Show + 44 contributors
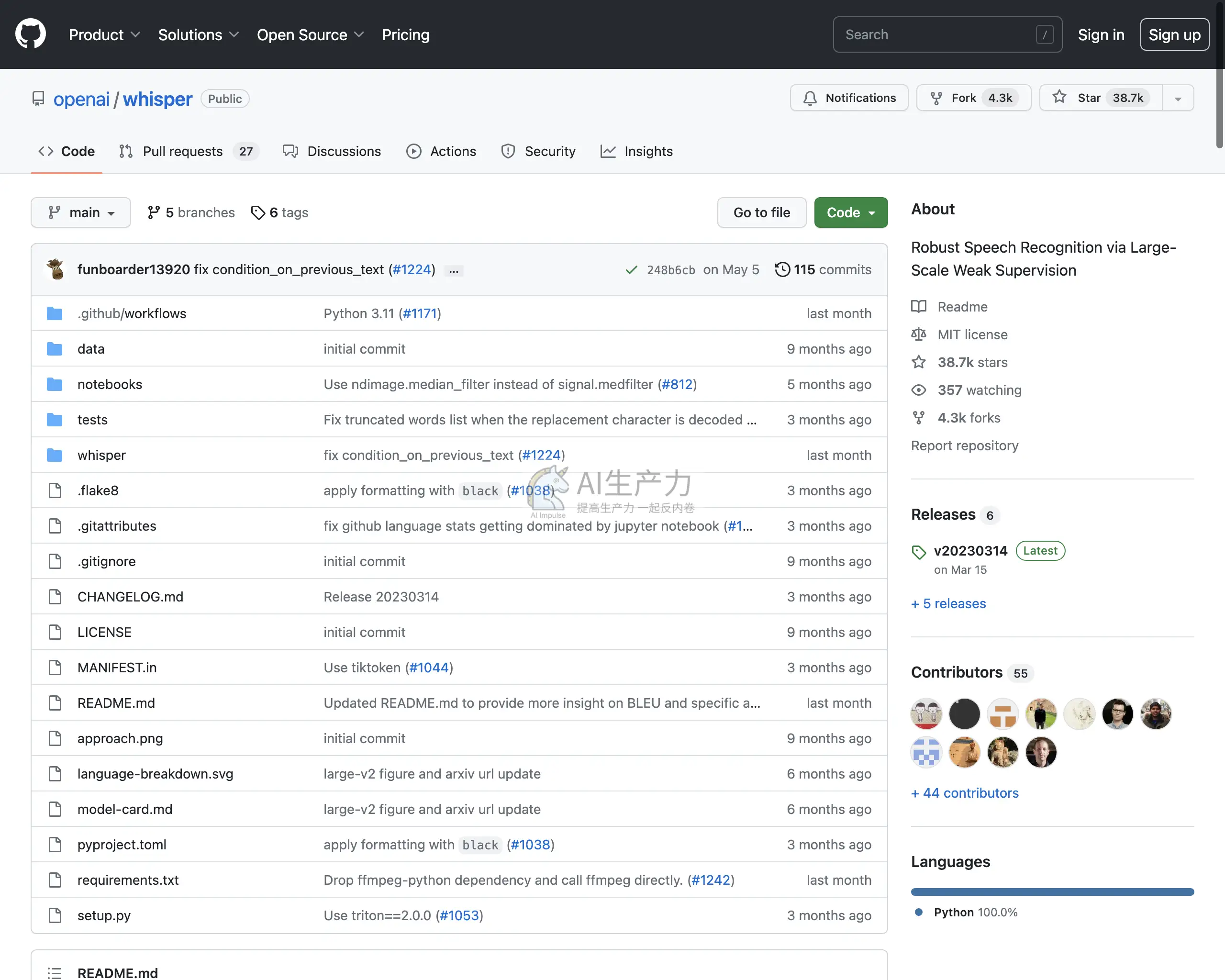 coord(965,793)
